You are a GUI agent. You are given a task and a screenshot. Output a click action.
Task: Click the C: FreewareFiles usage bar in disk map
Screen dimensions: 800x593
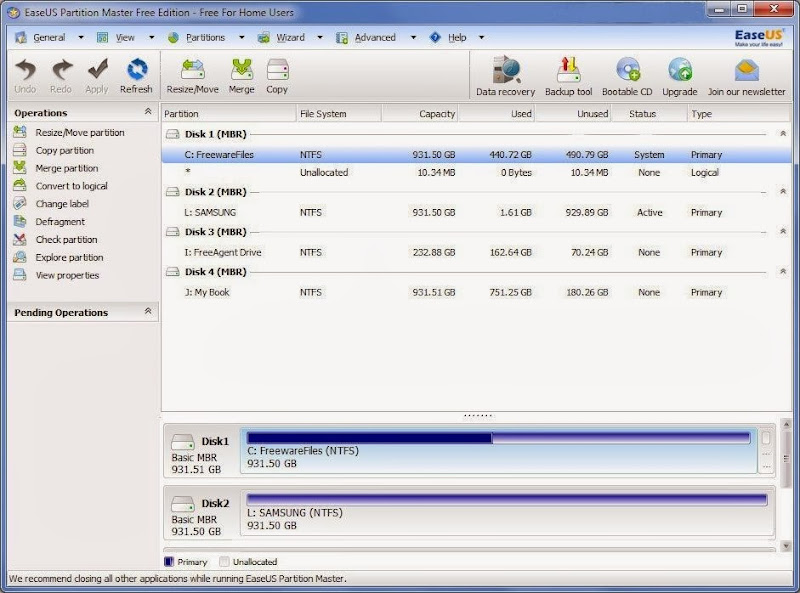pyautogui.click(x=498, y=438)
